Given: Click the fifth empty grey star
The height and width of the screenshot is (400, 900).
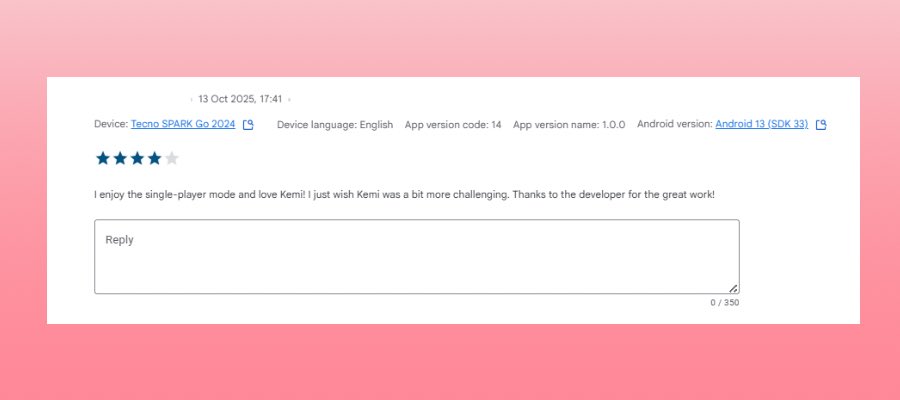Looking at the screenshot, I should click(x=172, y=158).
